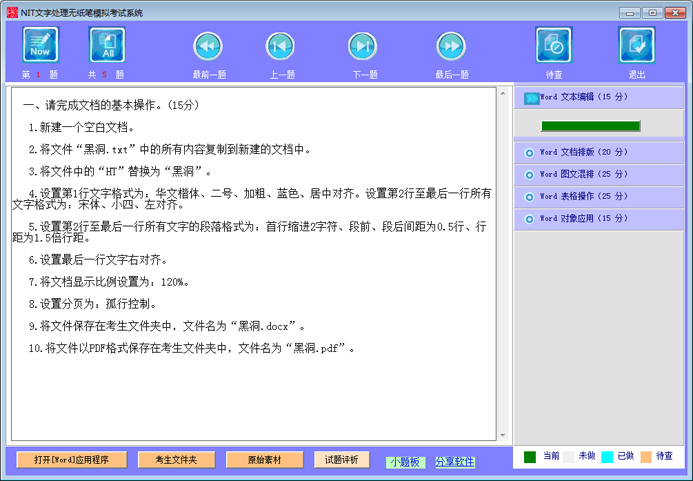Jump to the first question (最前一题)
The height and width of the screenshot is (481, 693).
pyautogui.click(x=208, y=46)
